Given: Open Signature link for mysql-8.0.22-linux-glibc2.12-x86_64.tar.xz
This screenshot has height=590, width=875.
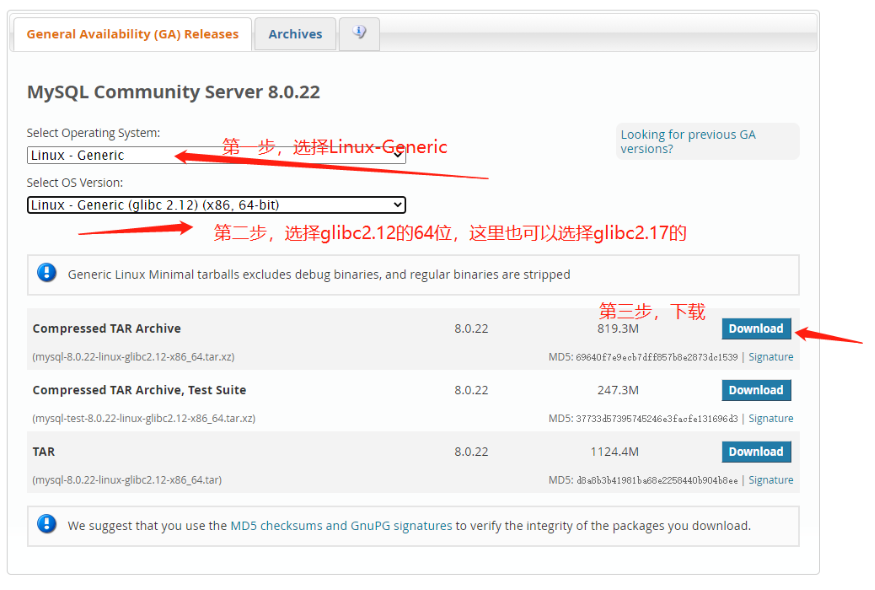Looking at the screenshot, I should click(x=771, y=357).
